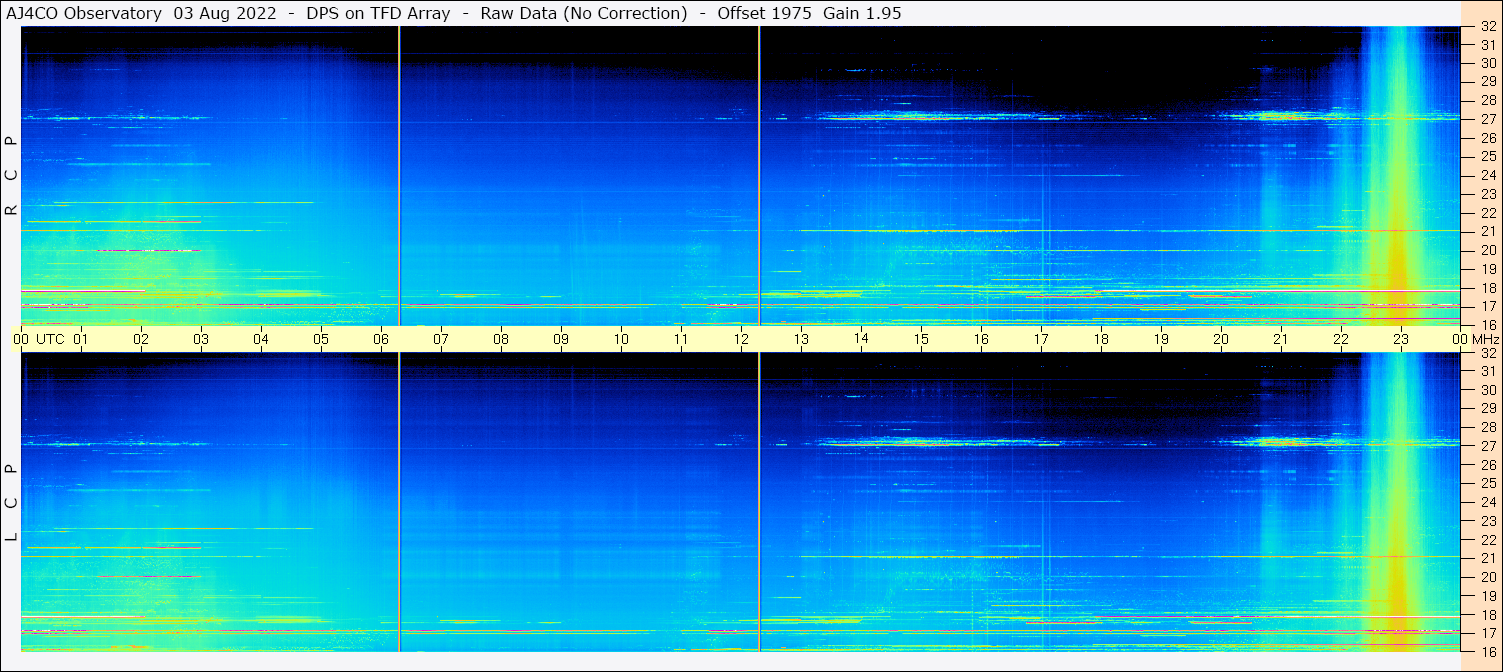The width and height of the screenshot is (1503, 672).
Task: Click "Raw Data (No Correction)" in the title
Action: (584, 13)
